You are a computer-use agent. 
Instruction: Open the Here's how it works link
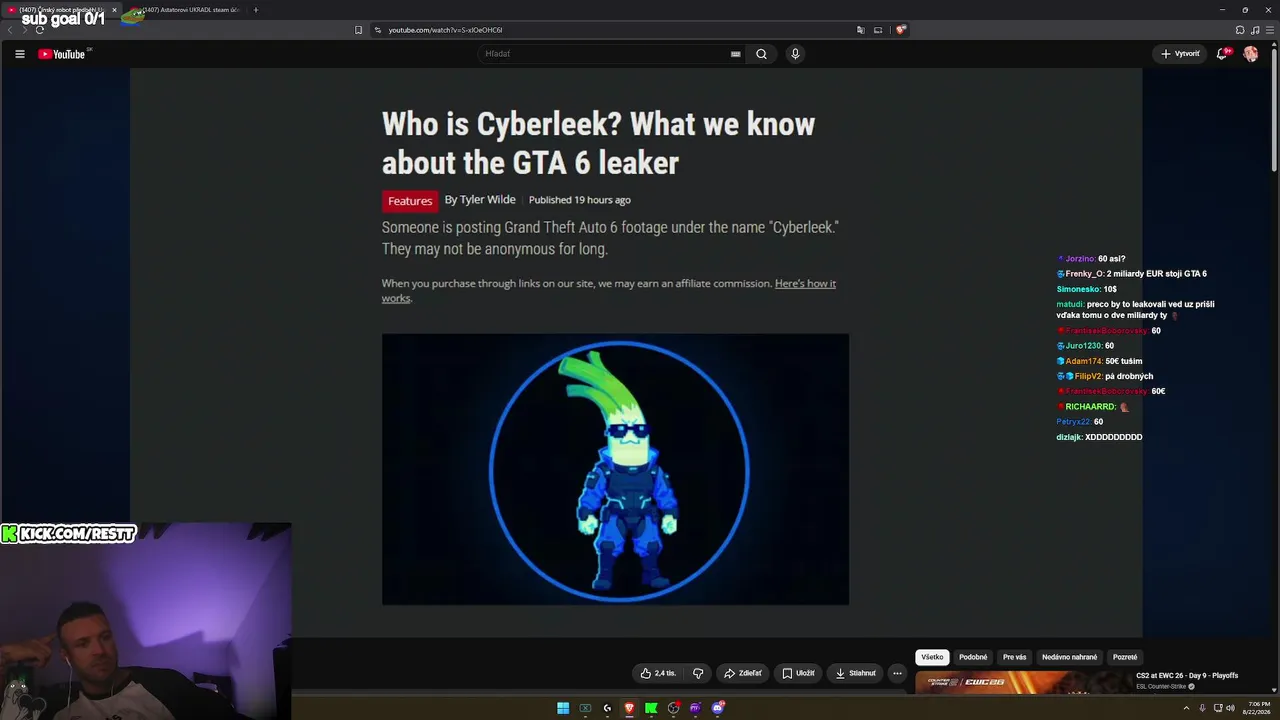[x=608, y=290]
